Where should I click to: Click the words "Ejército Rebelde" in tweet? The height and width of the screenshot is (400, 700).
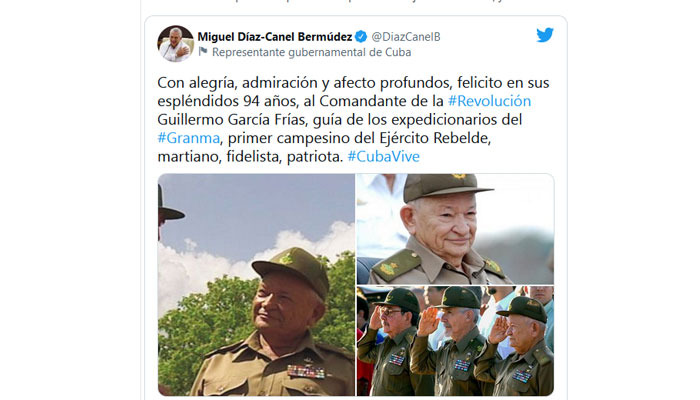(x=435, y=138)
